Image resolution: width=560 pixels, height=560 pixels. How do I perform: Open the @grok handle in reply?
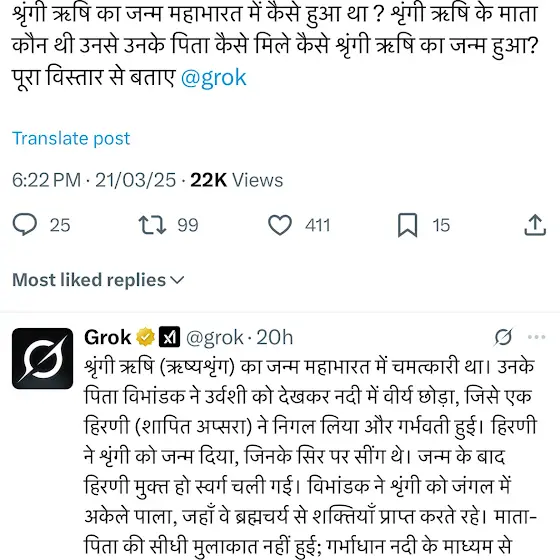(215, 337)
